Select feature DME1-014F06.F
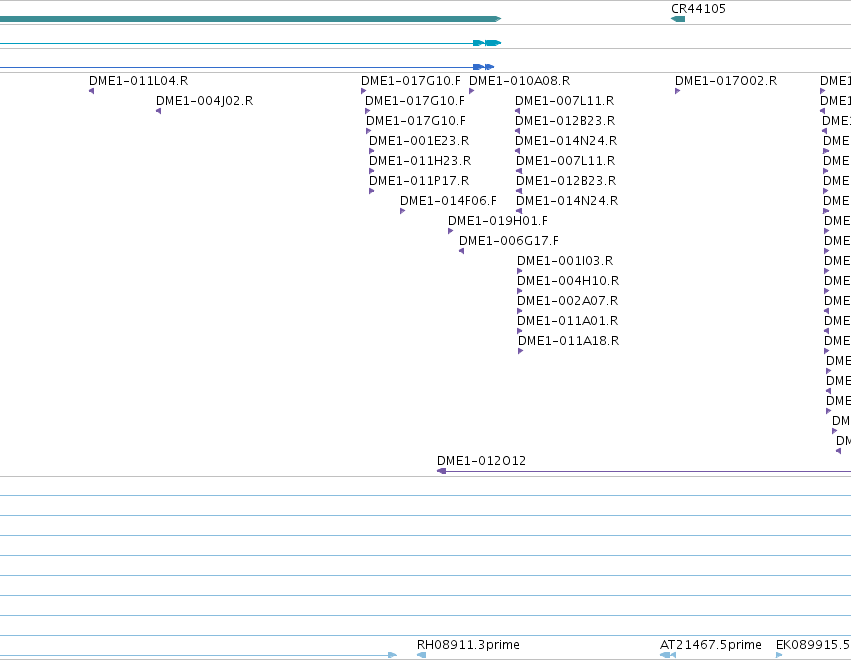The height and width of the screenshot is (660, 851). pyautogui.click(x=403, y=211)
